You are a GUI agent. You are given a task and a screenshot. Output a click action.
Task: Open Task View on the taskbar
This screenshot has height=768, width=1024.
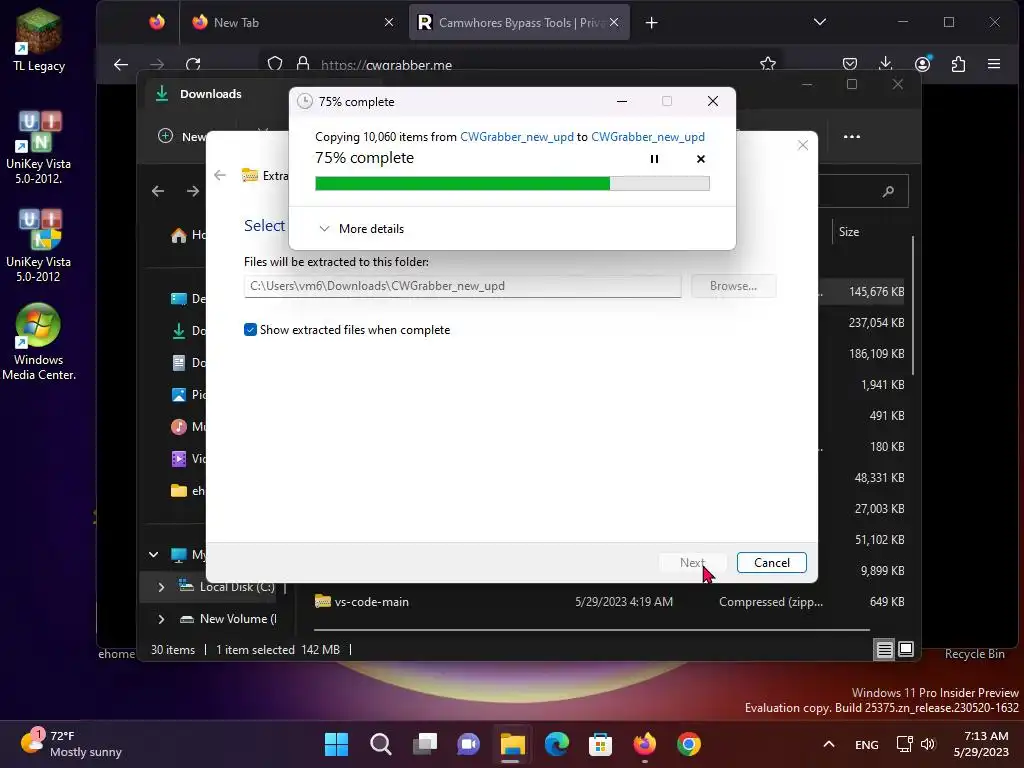[424, 744]
